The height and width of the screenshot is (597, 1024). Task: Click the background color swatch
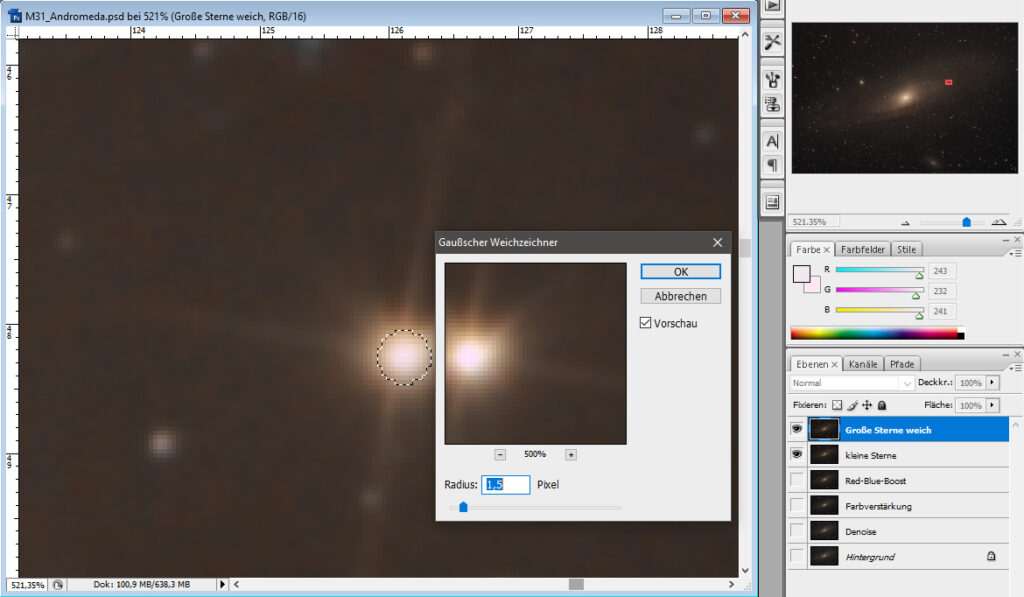coord(814,285)
